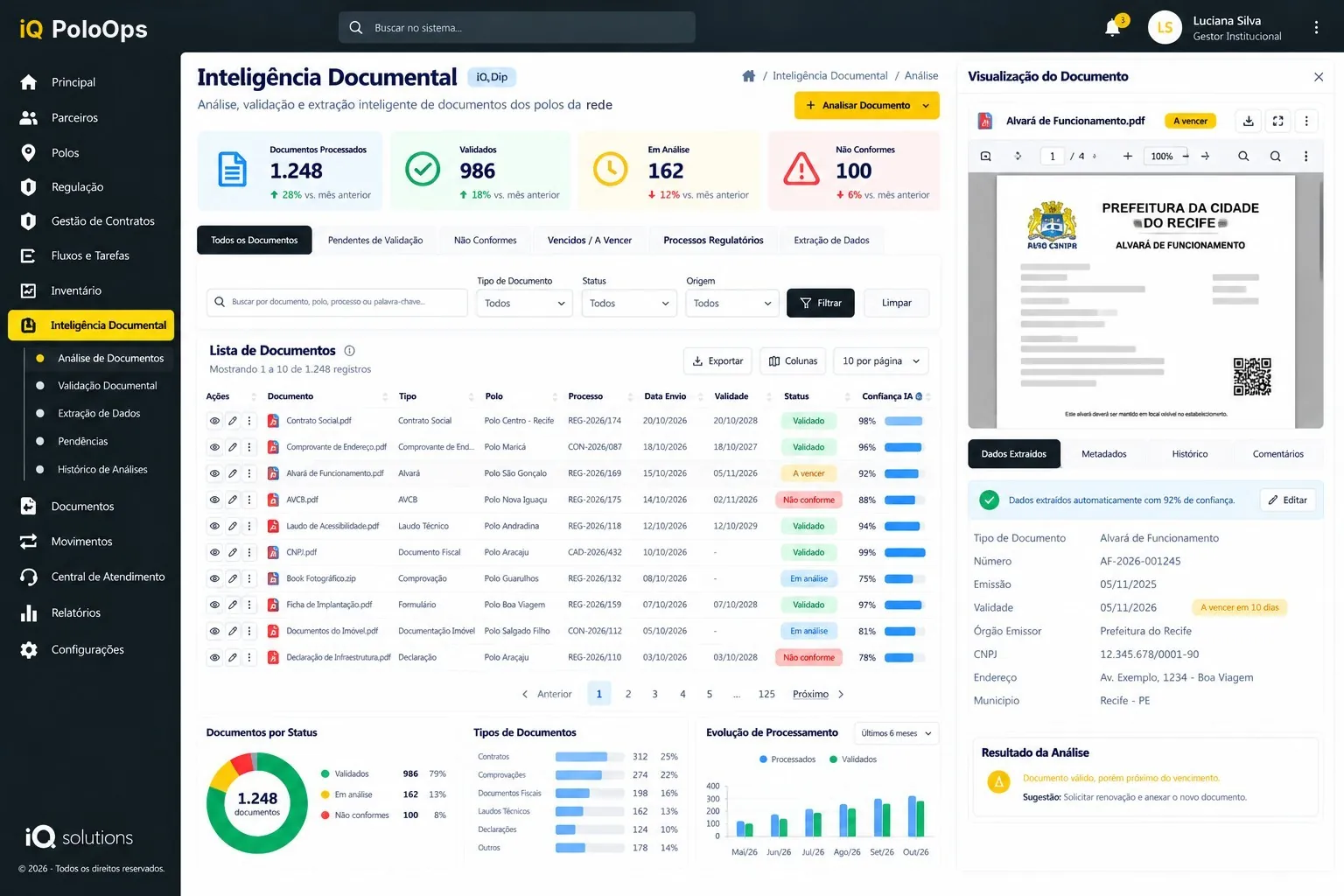Image resolution: width=1344 pixels, height=896 pixels.
Task: Preview Comprovante de Endereço.pdf with the eye icon
Action: [214, 447]
